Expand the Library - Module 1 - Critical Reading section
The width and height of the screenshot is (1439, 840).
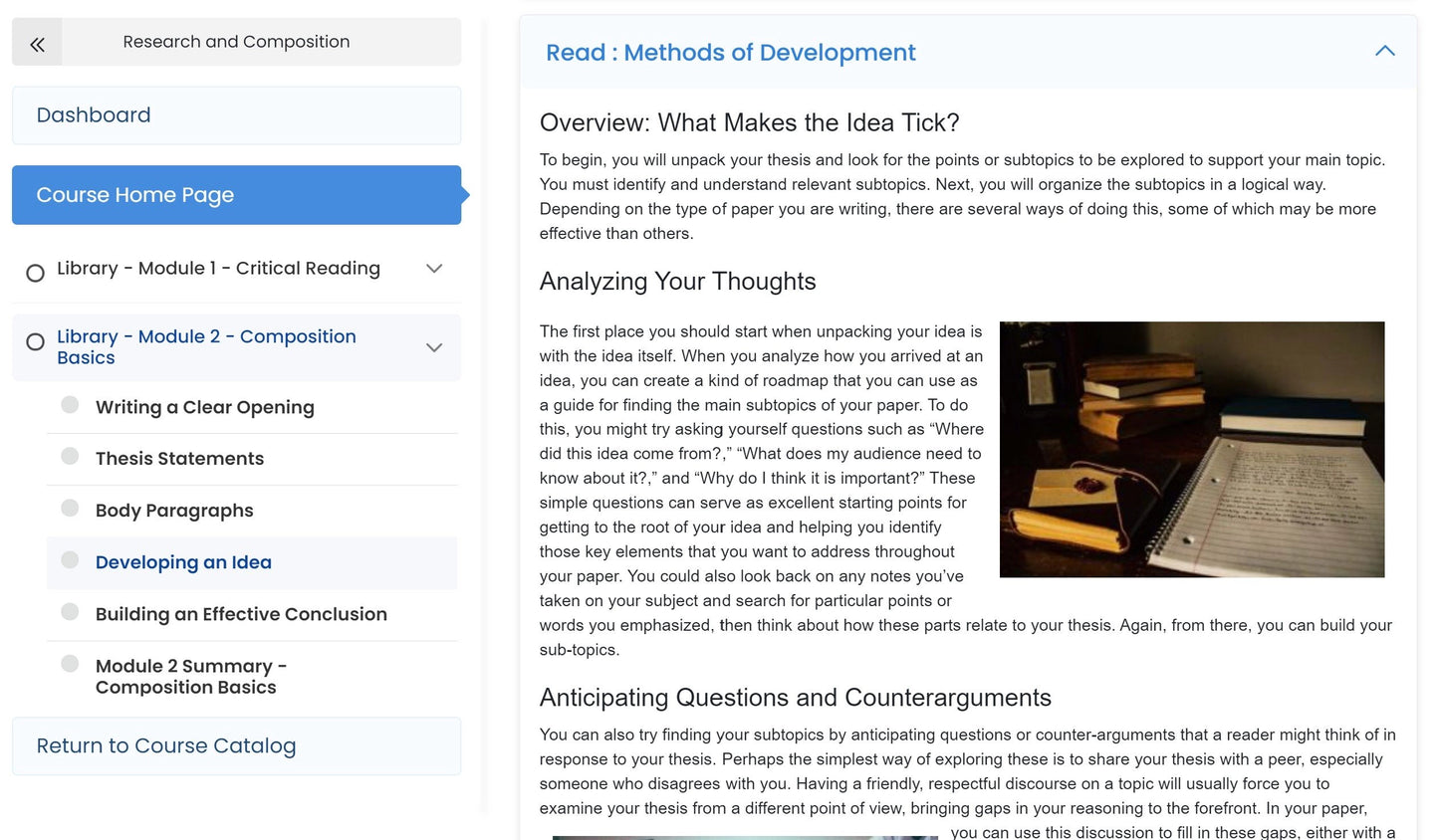click(434, 268)
